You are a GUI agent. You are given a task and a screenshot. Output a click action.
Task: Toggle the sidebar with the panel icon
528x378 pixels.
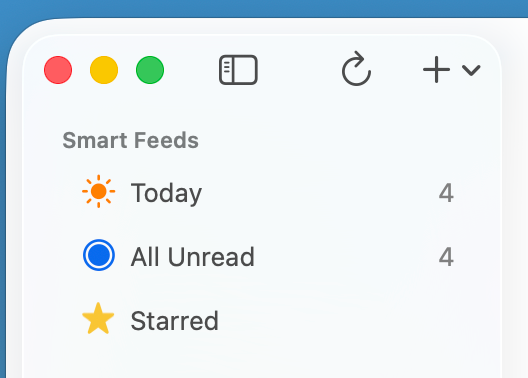pyautogui.click(x=238, y=70)
